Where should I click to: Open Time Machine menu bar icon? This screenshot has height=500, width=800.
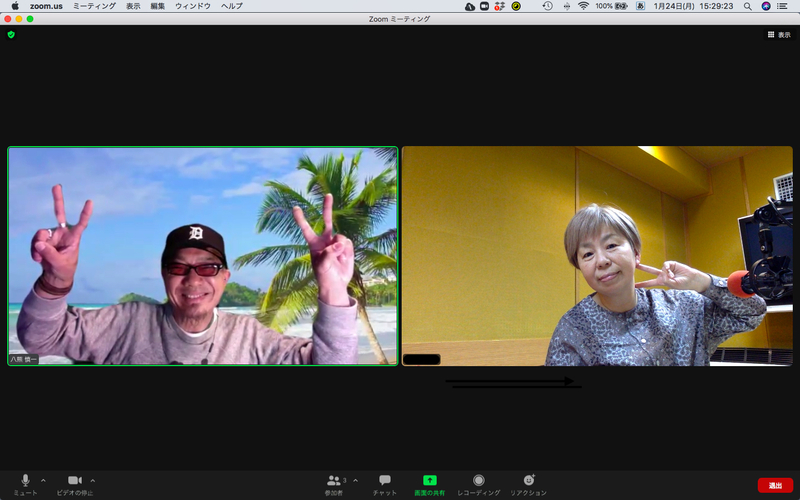[x=547, y=6]
